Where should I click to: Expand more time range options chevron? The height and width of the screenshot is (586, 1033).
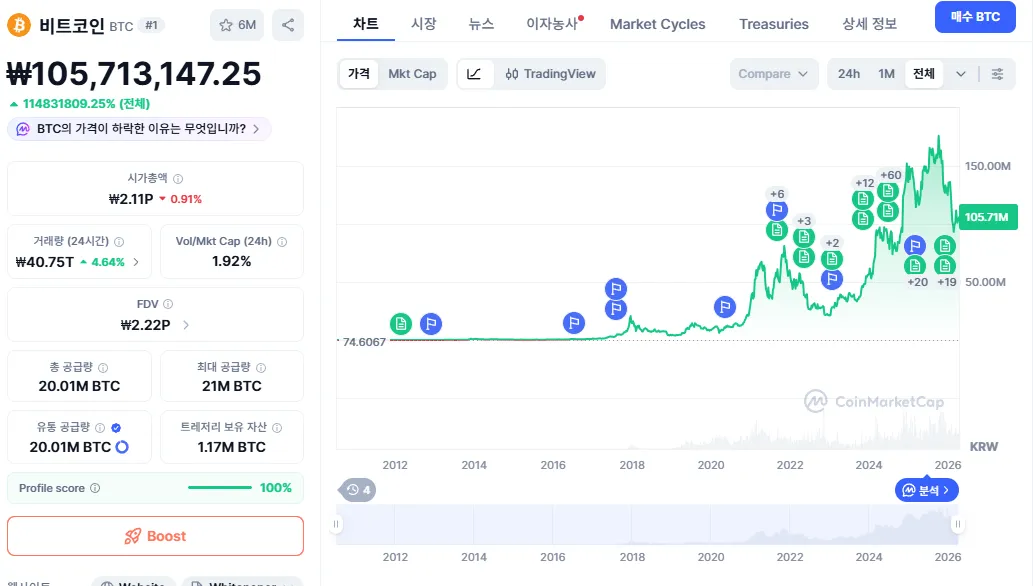click(961, 73)
